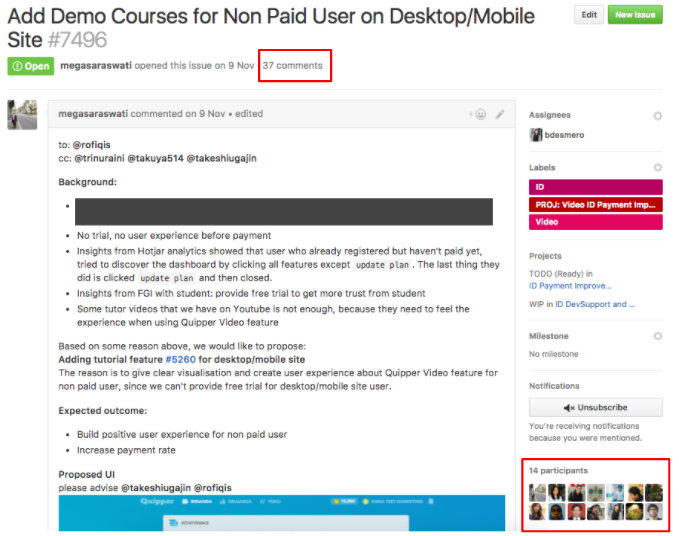This screenshot has height=536, width=679.
Task: Open the Proposed UI screenshot image
Action: tap(281, 513)
